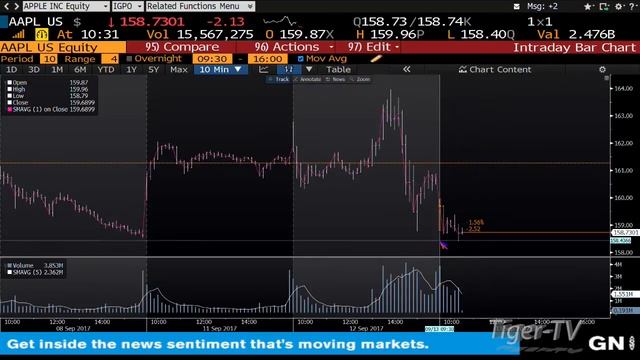
Task: Toggle the Low series checkbox
Action: (x=9, y=96)
